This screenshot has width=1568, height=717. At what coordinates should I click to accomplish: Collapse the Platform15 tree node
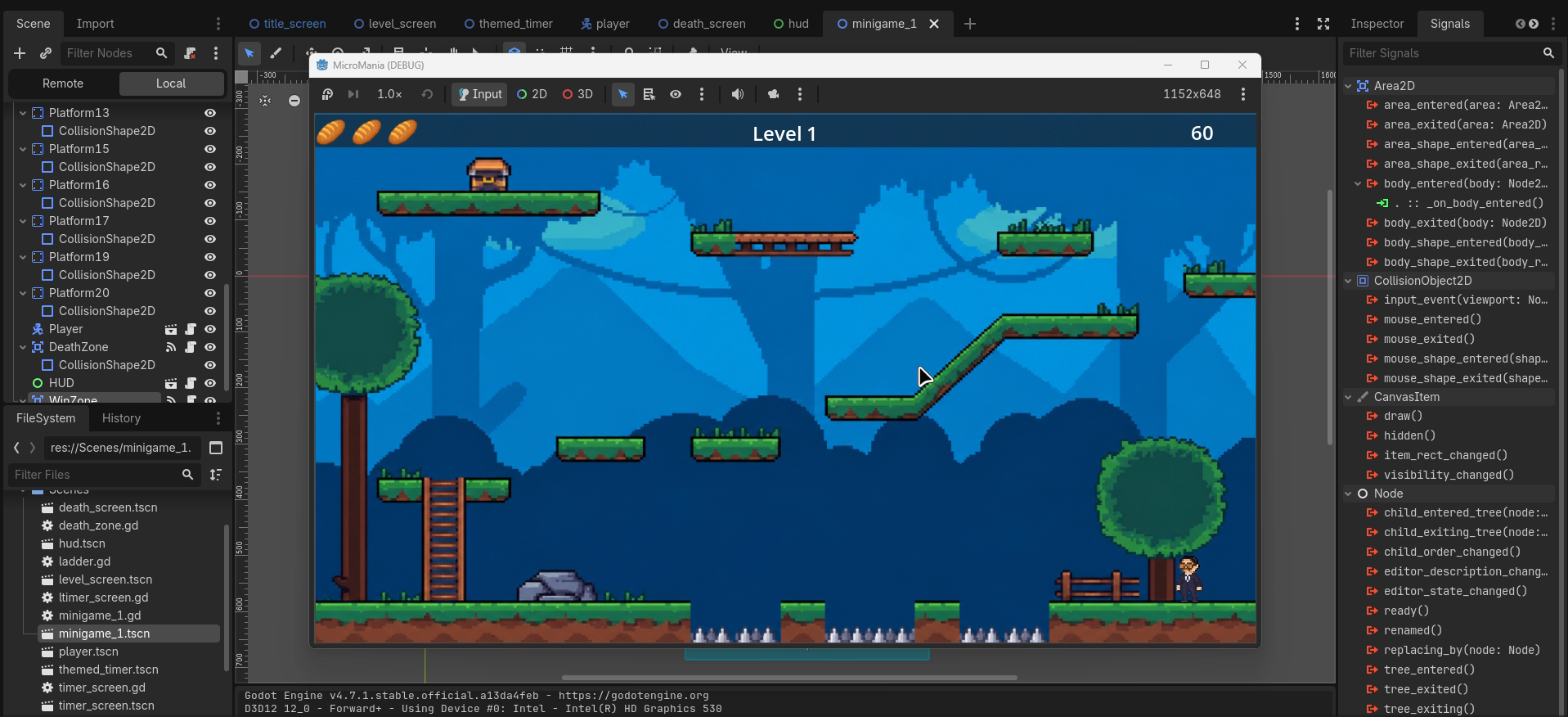[23, 149]
